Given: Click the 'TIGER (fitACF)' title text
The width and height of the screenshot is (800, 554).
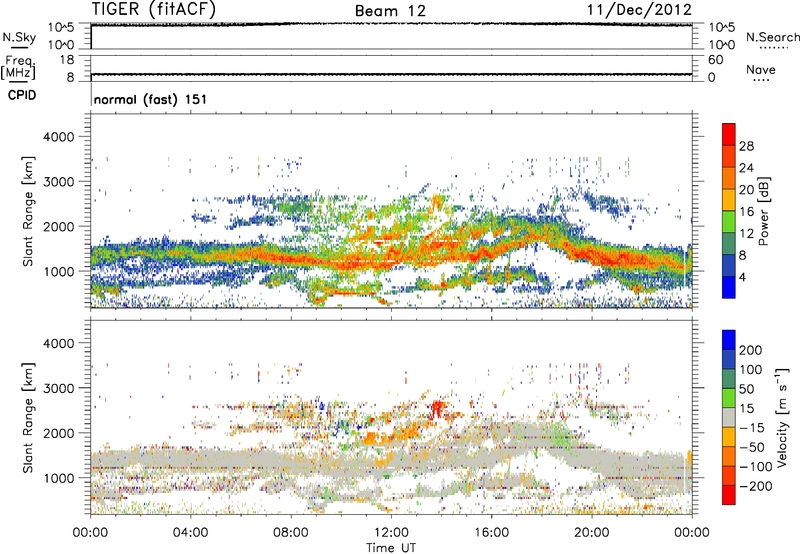Looking at the screenshot, I should tap(154, 10).
